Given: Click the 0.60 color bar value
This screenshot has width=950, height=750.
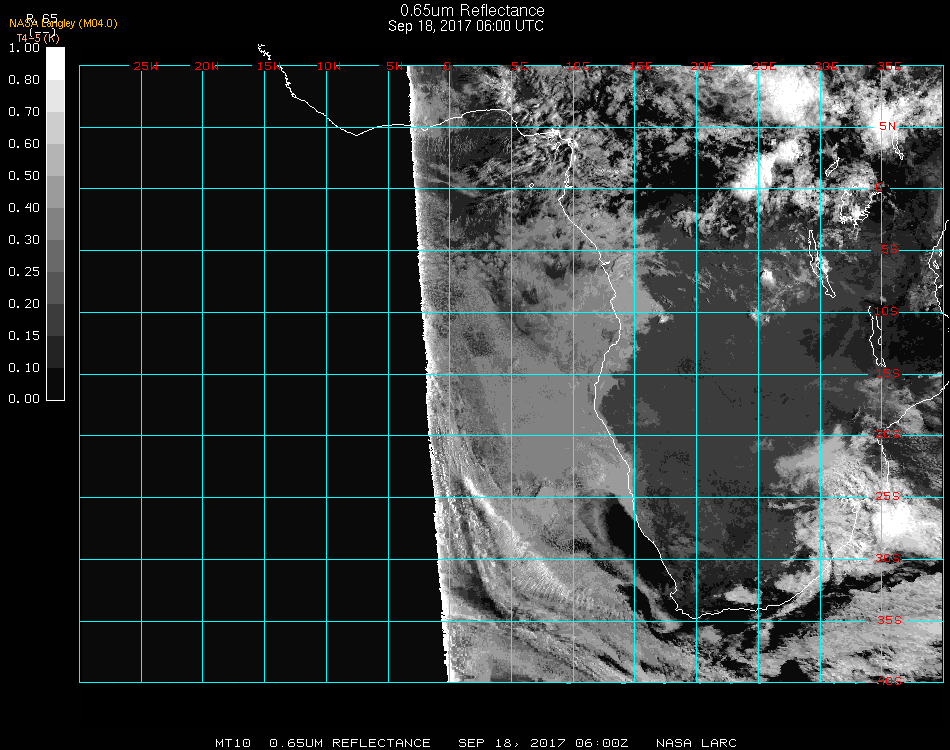Looking at the screenshot, I should pos(24,144).
